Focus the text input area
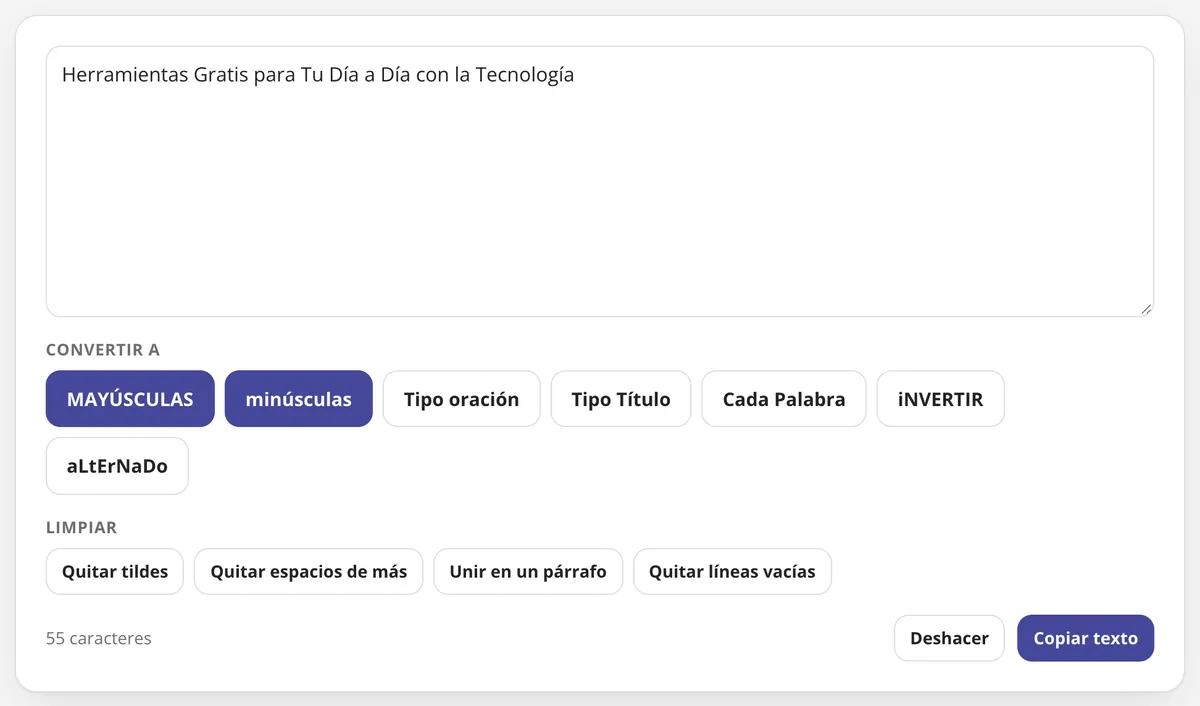Viewport: 1200px width, 706px height. tap(600, 182)
